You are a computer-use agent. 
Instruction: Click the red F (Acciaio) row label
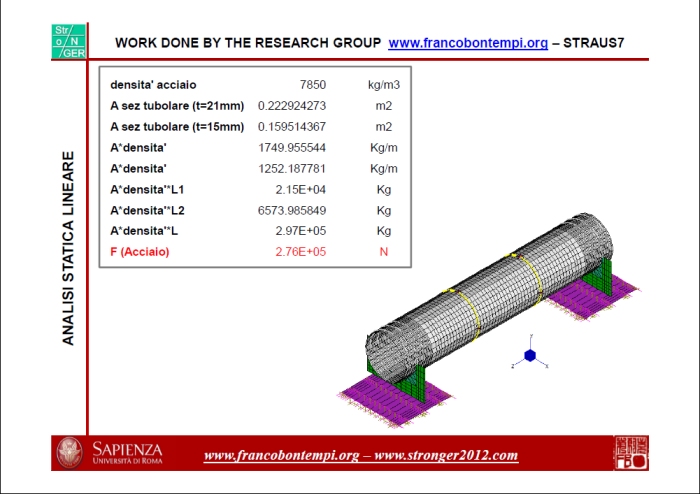pos(140,252)
